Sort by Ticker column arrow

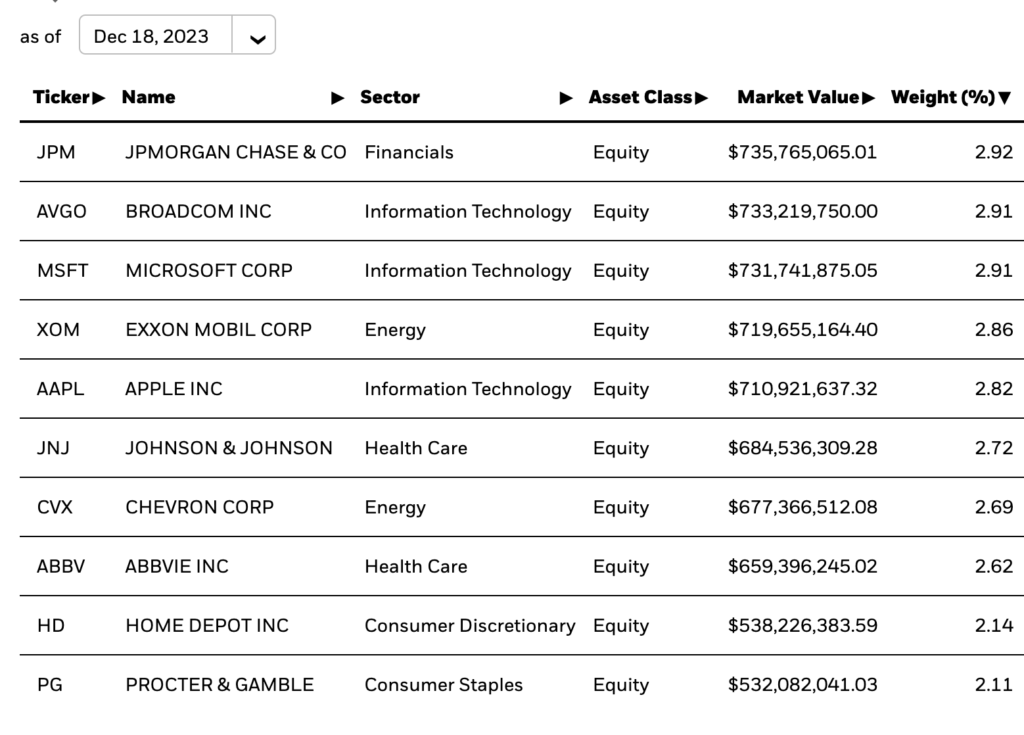pos(99,98)
